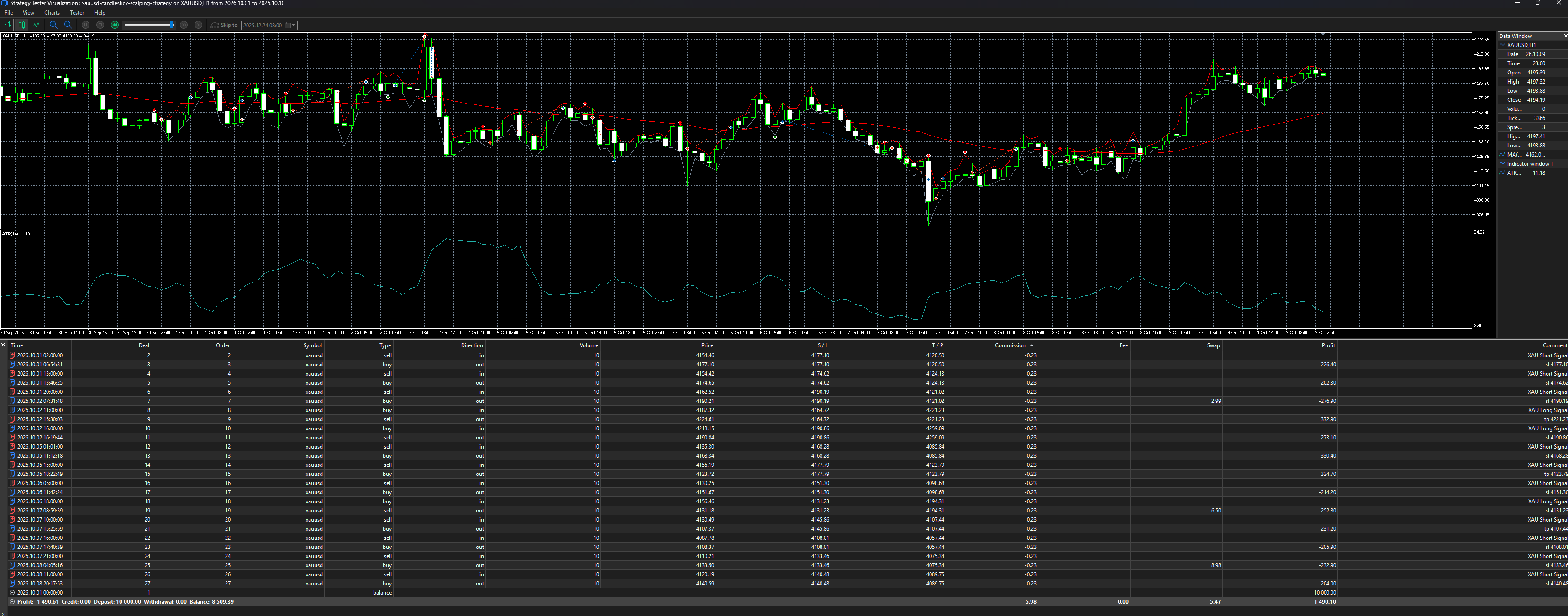Pause the strategy visualization
This screenshot has height=616, width=1568.
[x=86, y=25]
